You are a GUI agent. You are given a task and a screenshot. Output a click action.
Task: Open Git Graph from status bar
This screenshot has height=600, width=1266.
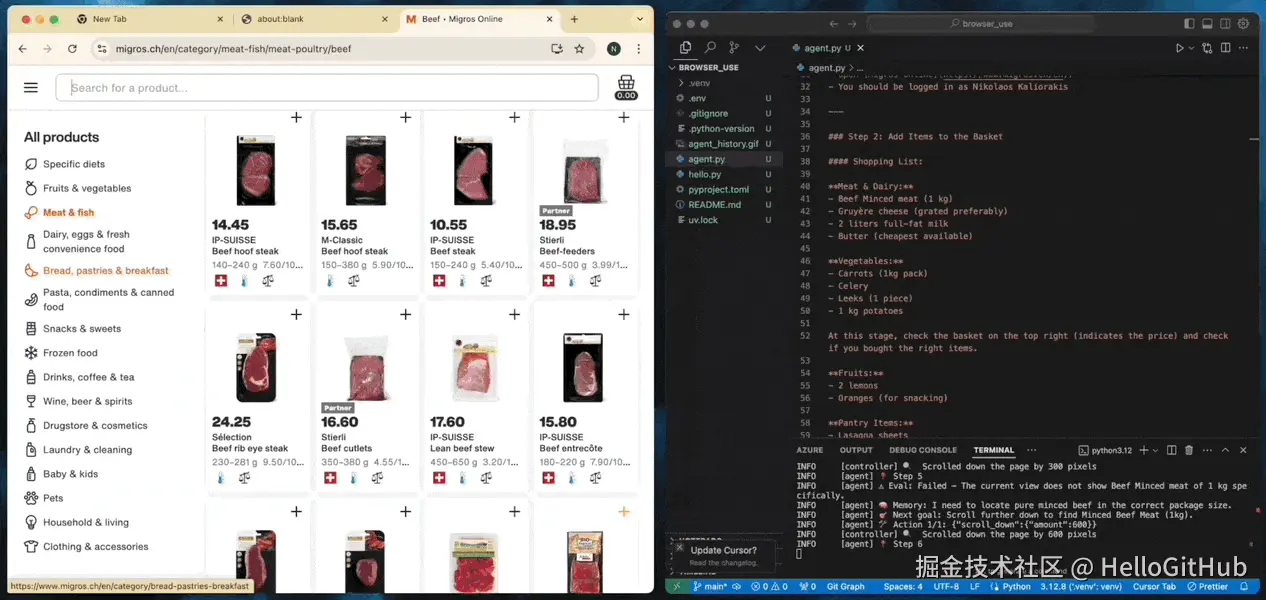(846, 587)
